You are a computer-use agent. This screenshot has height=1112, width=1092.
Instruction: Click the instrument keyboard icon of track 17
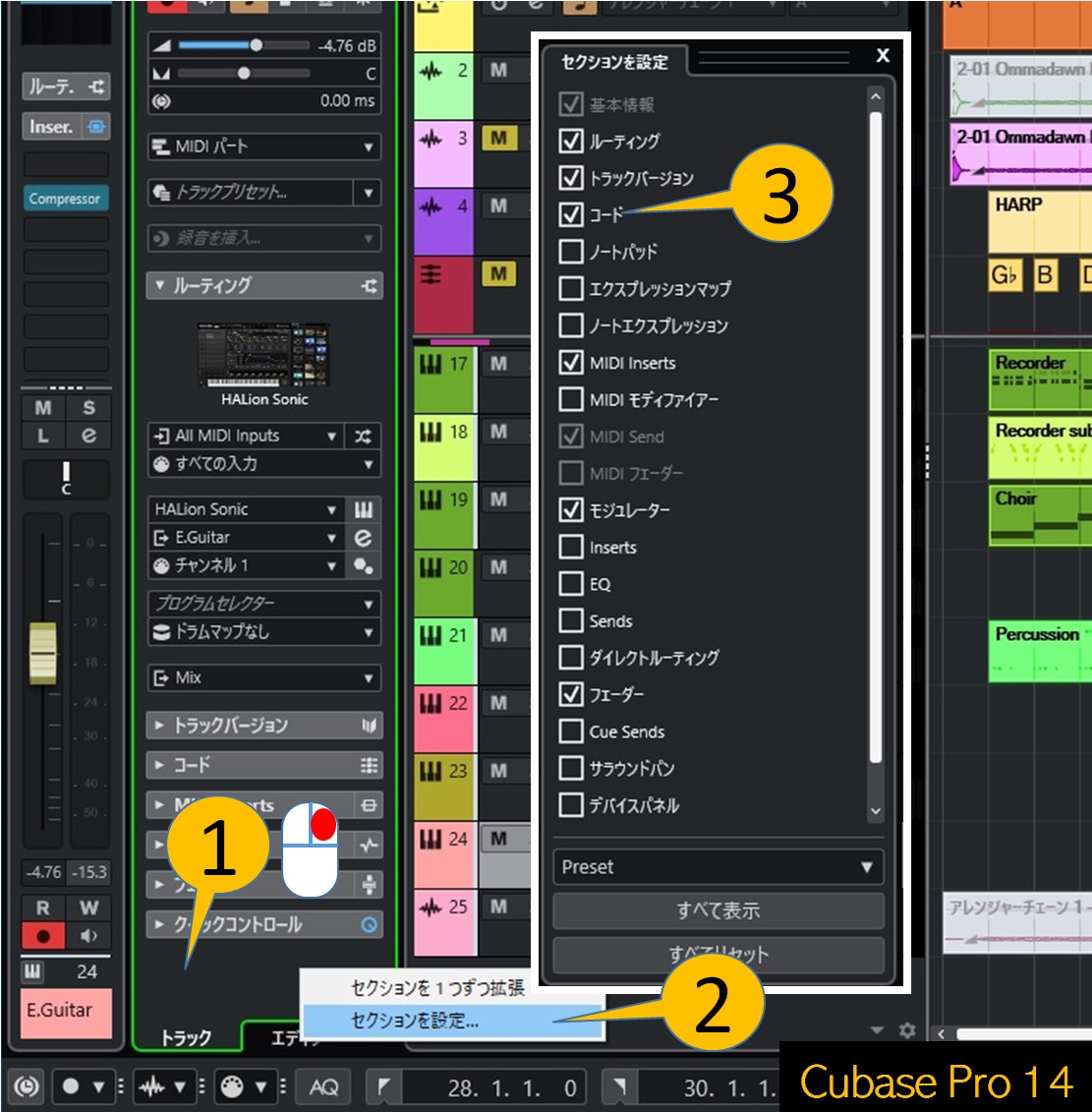tap(431, 365)
